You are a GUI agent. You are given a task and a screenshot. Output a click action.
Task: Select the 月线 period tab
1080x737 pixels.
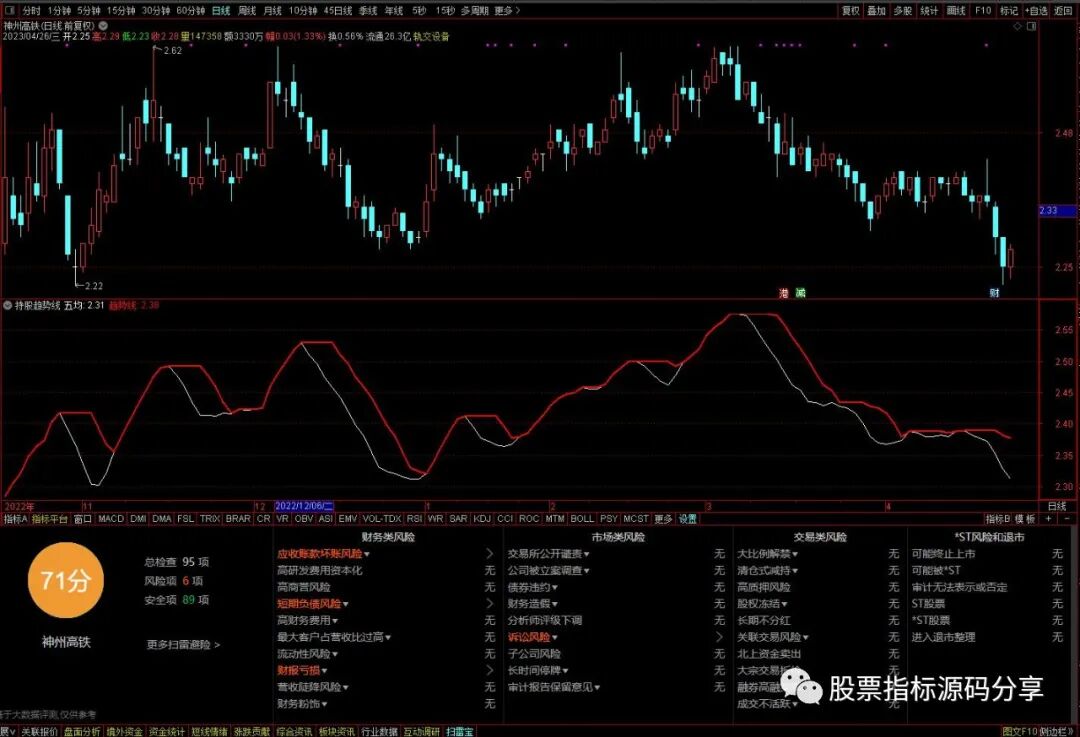click(x=273, y=10)
